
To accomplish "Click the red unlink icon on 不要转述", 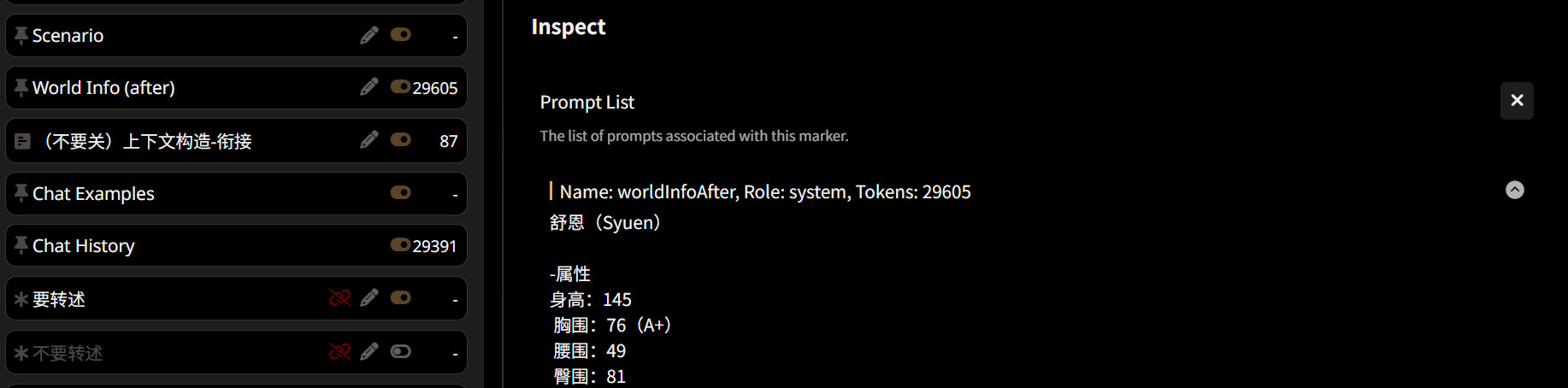I will pos(340,352).
